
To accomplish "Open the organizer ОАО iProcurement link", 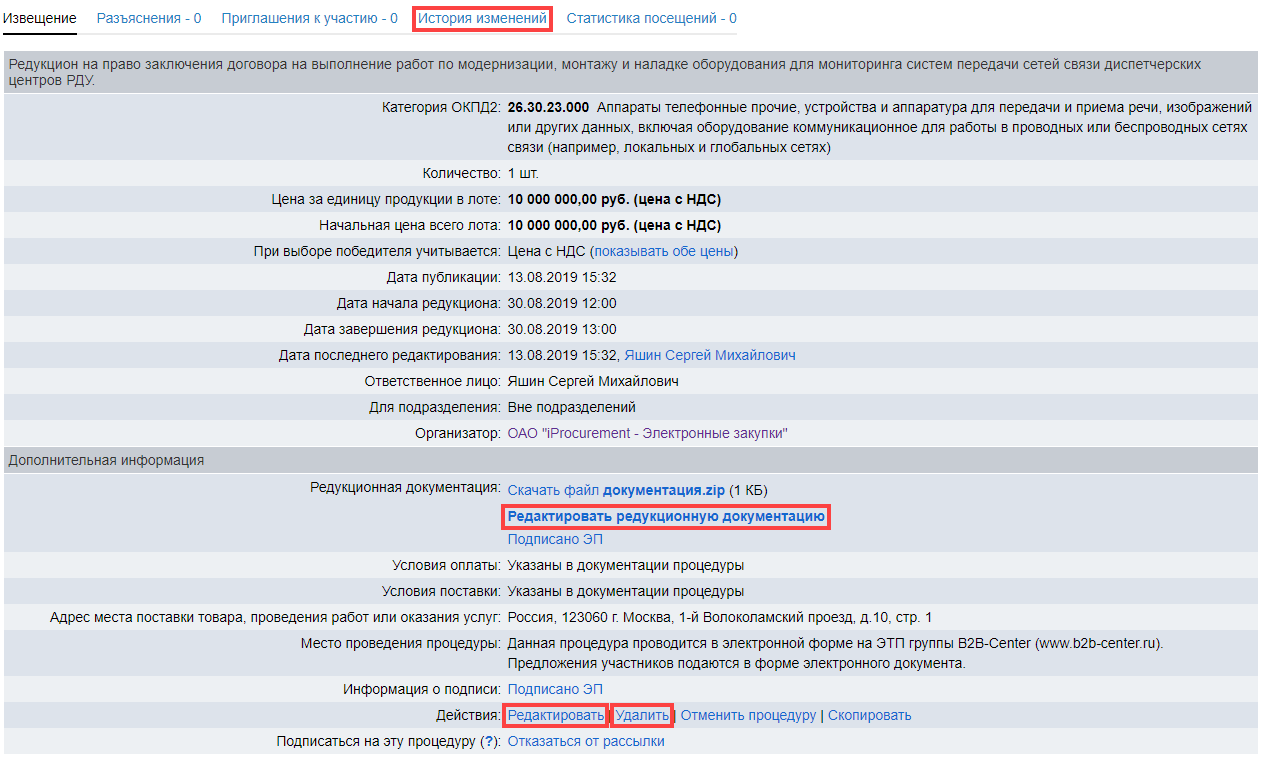I will coord(647,433).
